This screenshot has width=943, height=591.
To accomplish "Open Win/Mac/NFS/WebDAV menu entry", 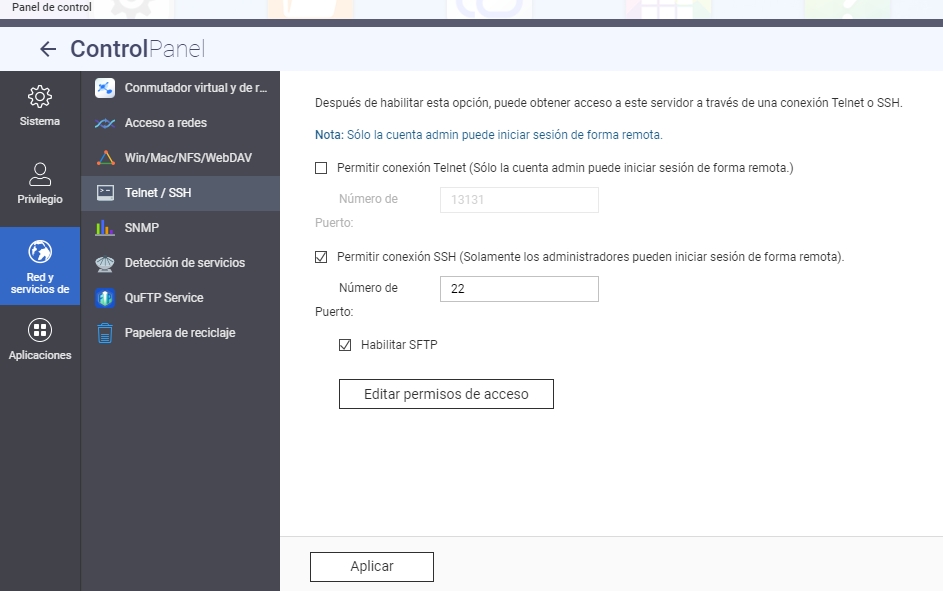I will (180, 158).
